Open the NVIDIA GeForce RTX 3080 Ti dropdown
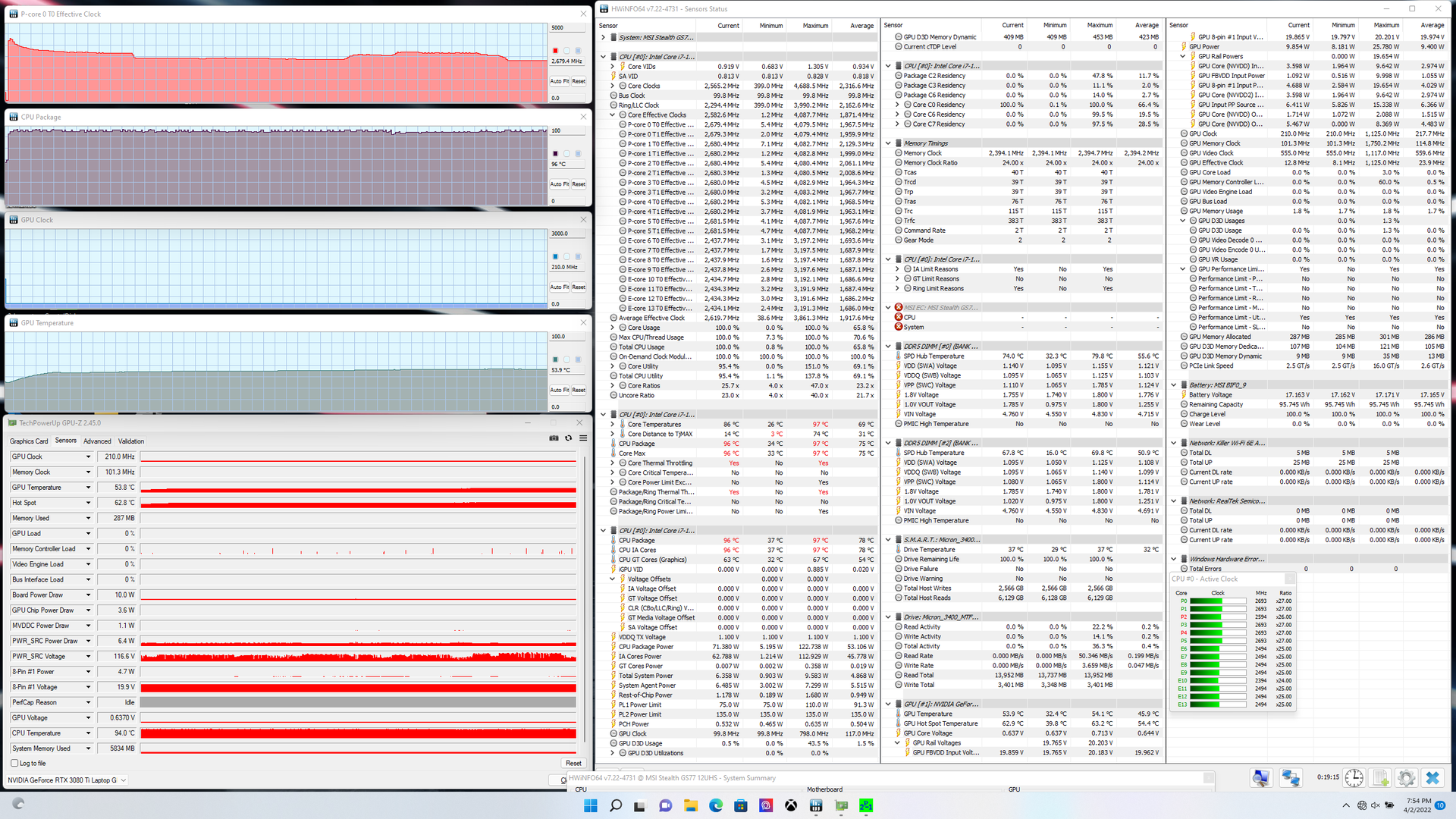1456x819 pixels. click(124, 780)
